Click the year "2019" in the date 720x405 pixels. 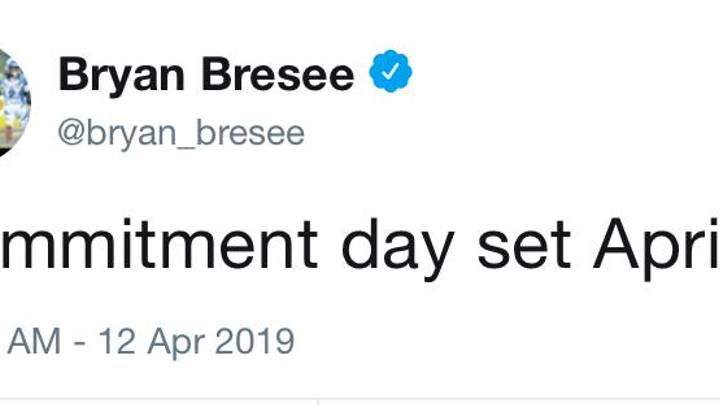coord(254,342)
